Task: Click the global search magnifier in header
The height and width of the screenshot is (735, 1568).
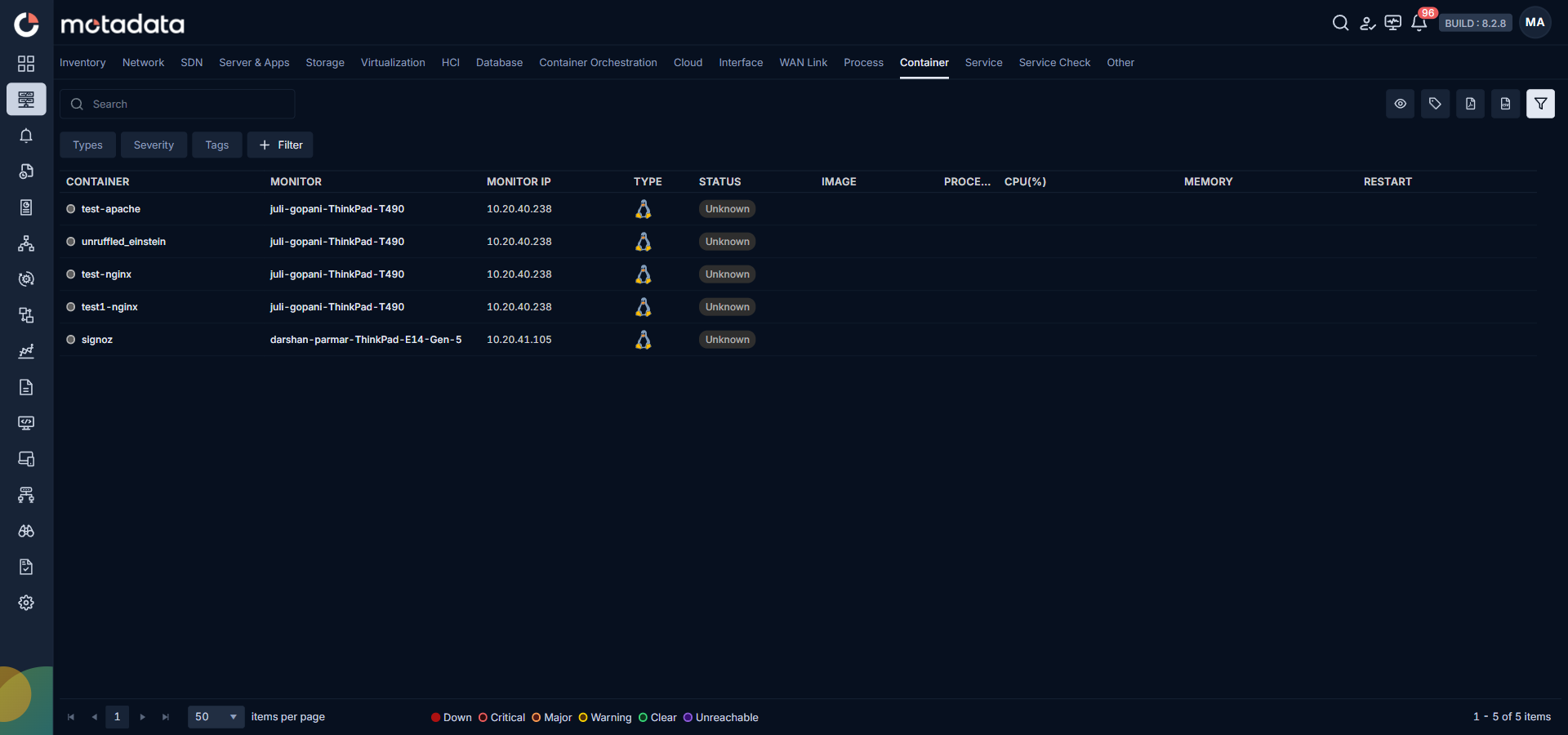Action: (x=1340, y=23)
